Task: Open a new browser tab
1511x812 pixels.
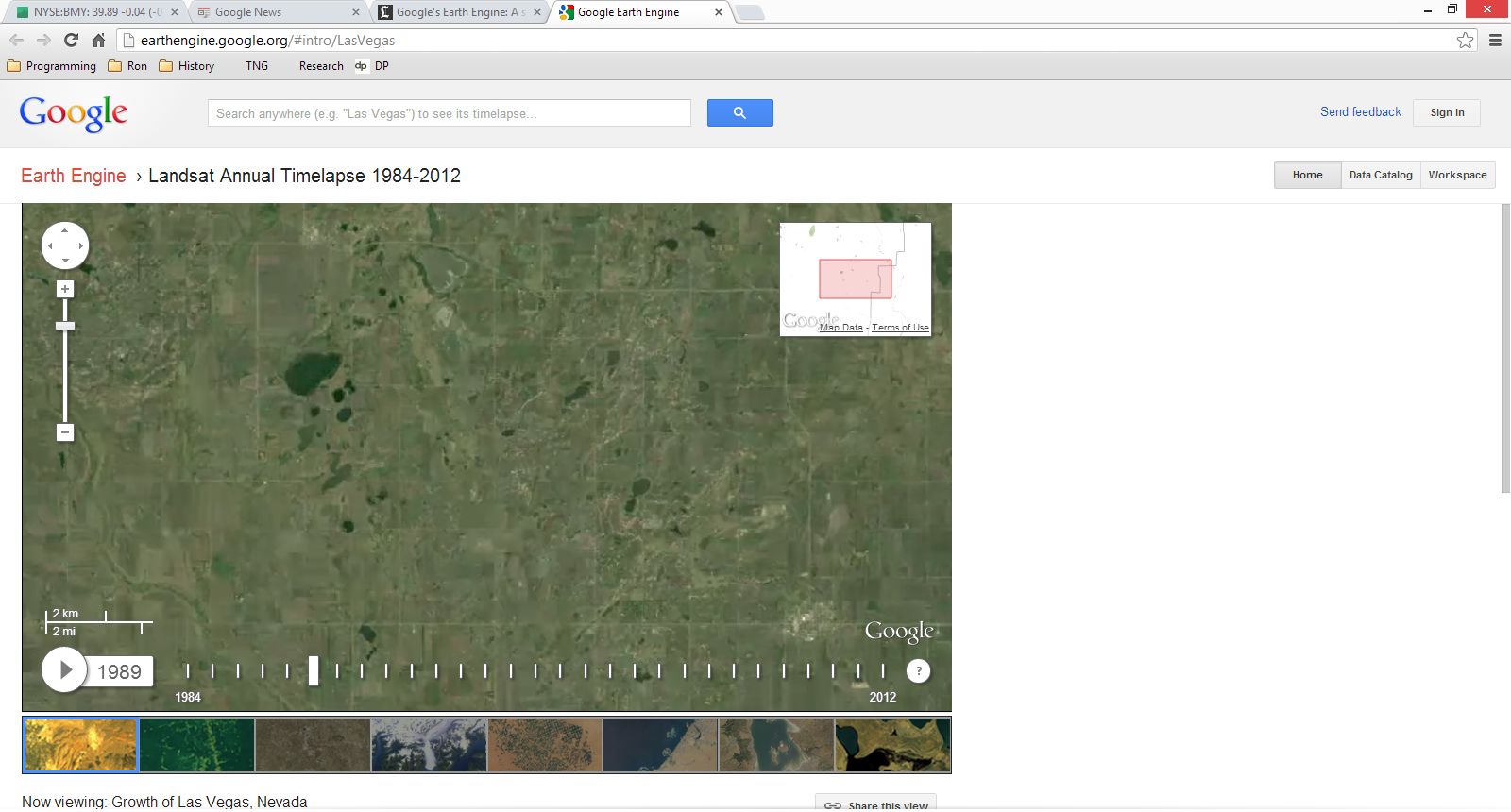Action: 749,12
